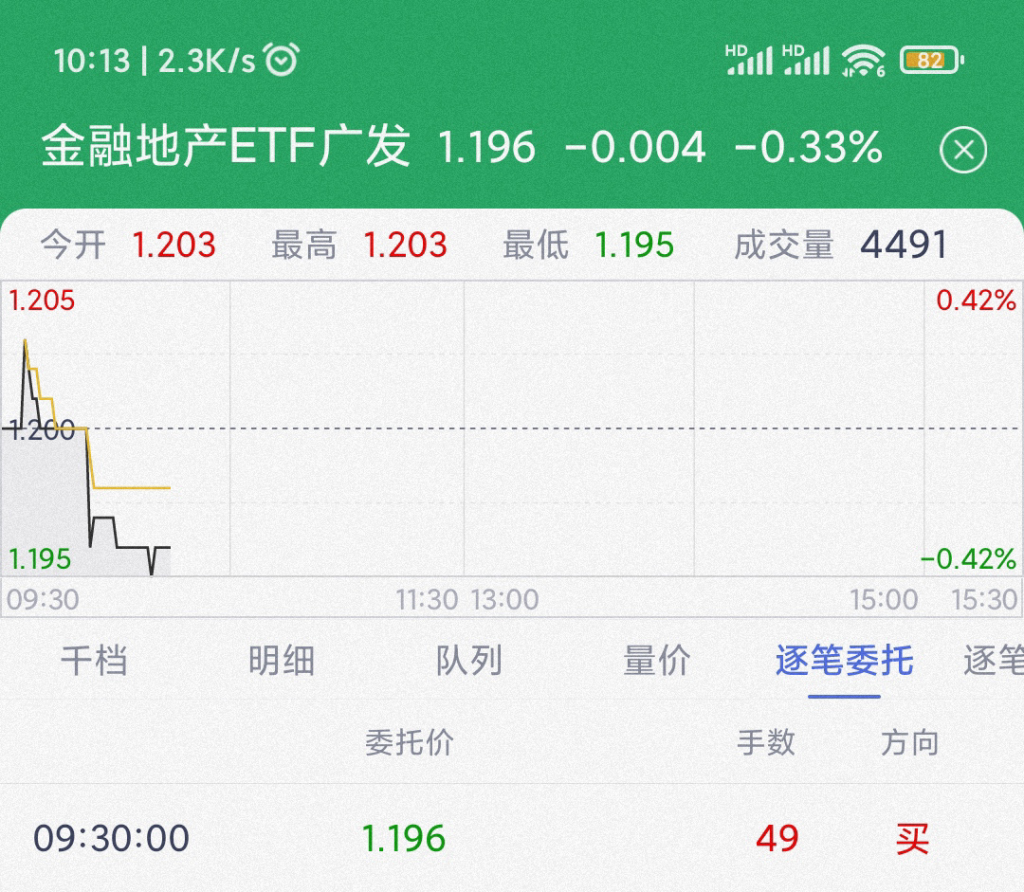Tap the 委托价 column header
The height and width of the screenshot is (892, 1024).
pos(409,743)
